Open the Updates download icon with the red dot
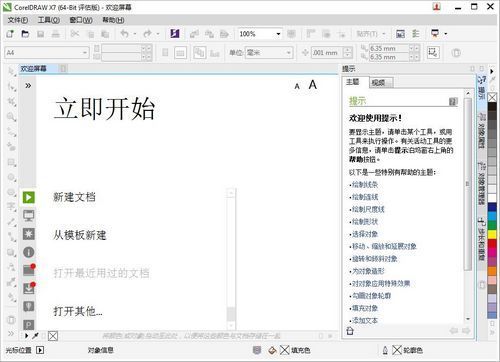500x362 pixels. [x=29, y=288]
